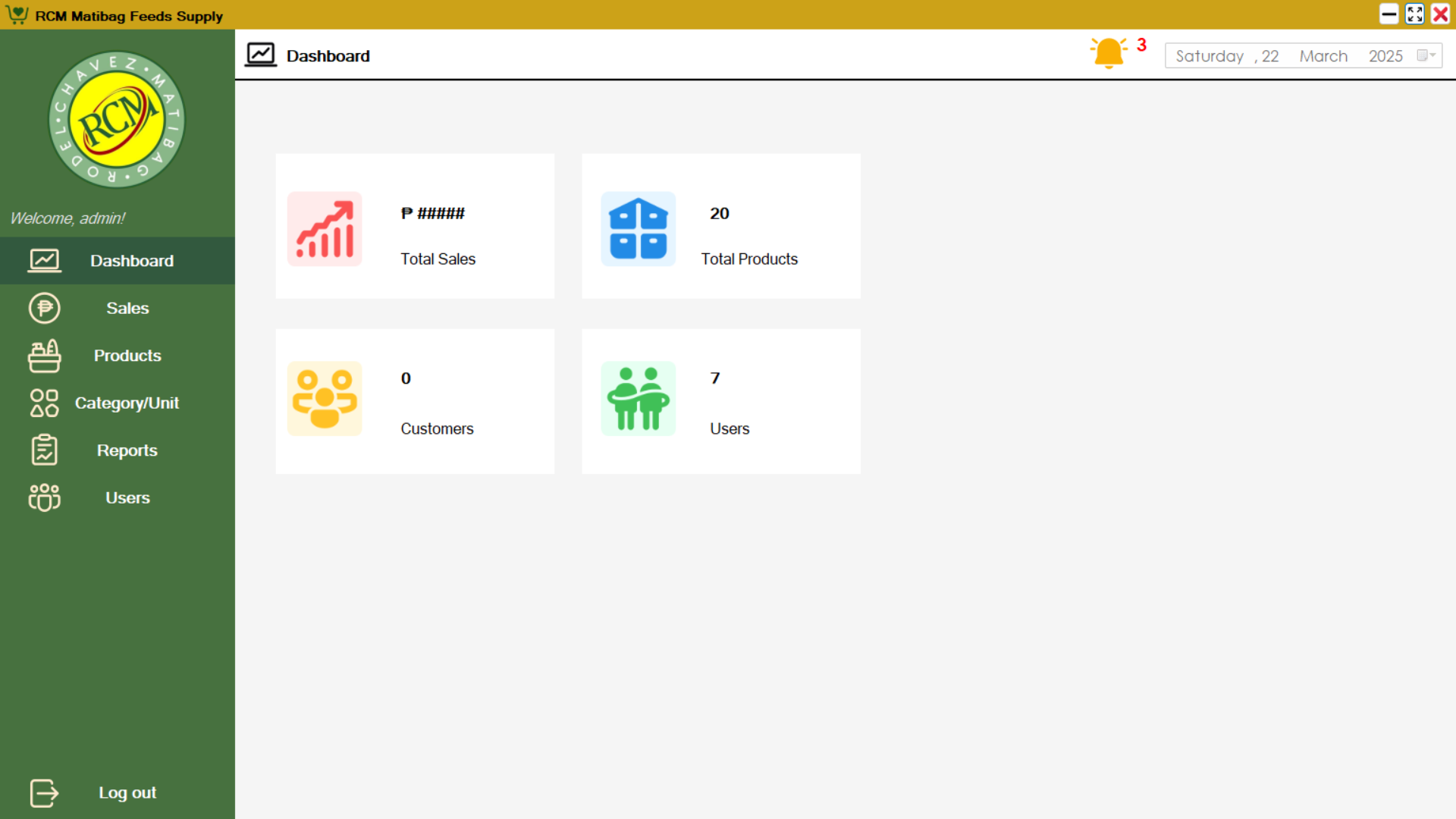Click the Welcome, admin! greeting
1456x819 pixels.
[67, 218]
